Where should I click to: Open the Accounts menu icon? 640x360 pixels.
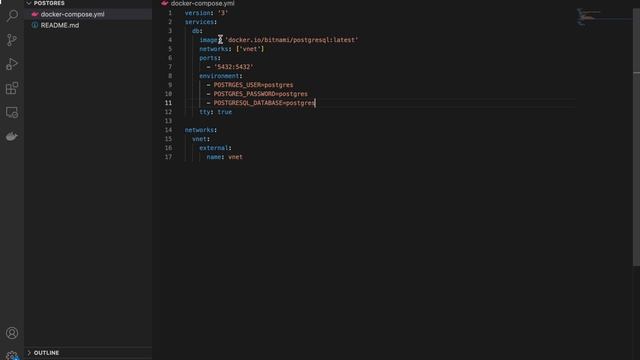click(x=12, y=333)
